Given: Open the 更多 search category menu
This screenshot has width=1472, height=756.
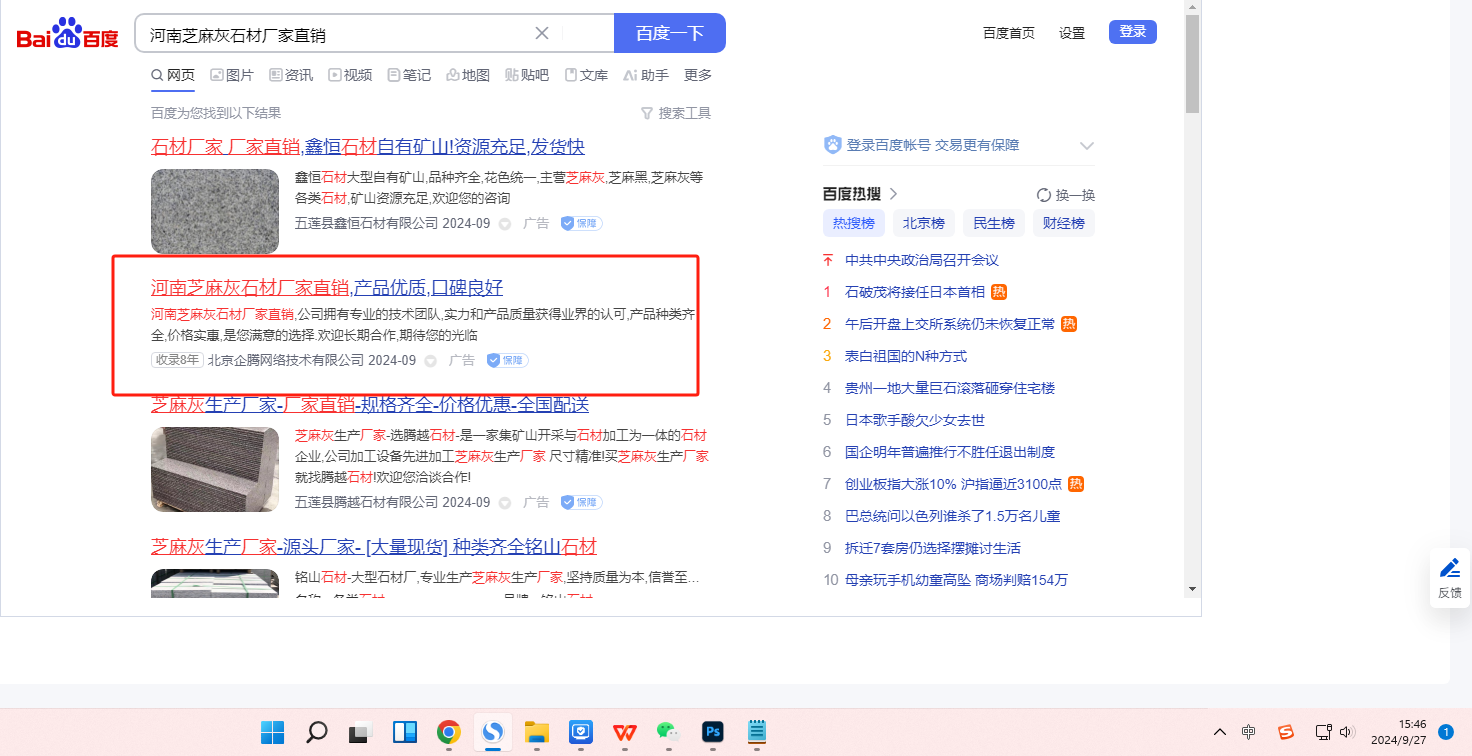Looking at the screenshot, I should pyautogui.click(x=698, y=75).
